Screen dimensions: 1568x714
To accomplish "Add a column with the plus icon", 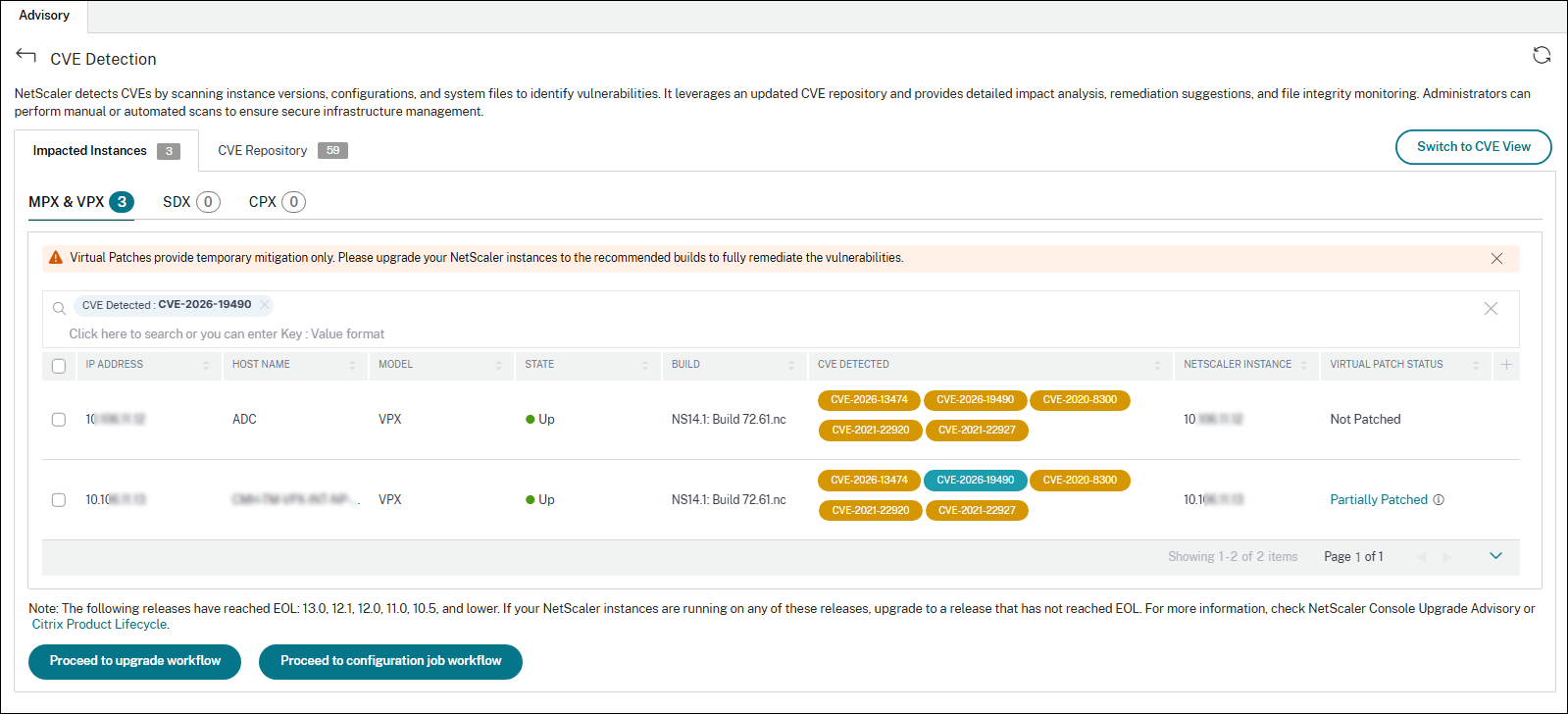I will pyautogui.click(x=1506, y=364).
